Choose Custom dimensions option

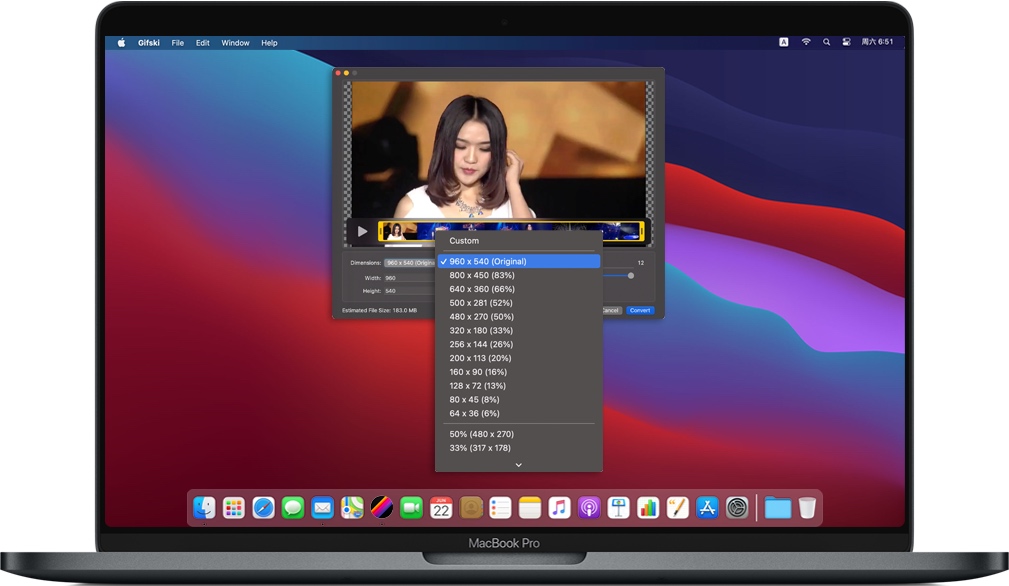(464, 241)
